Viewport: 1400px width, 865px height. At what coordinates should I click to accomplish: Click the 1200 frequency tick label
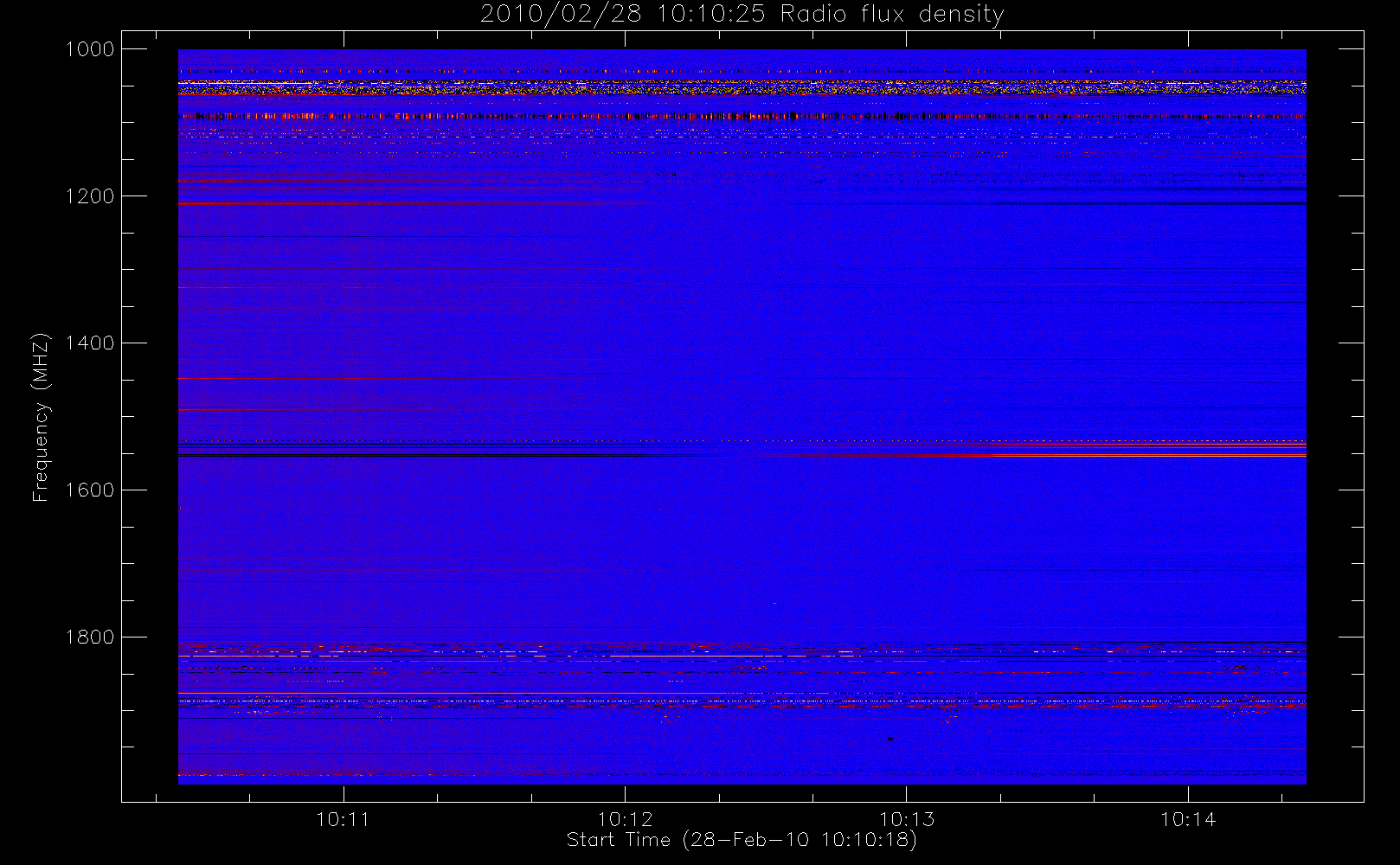tap(89, 196)
